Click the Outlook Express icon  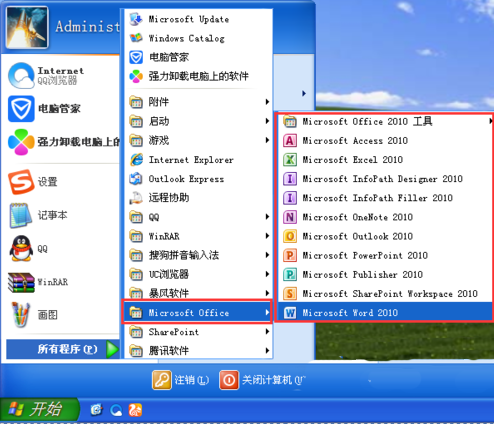point(136,179)
